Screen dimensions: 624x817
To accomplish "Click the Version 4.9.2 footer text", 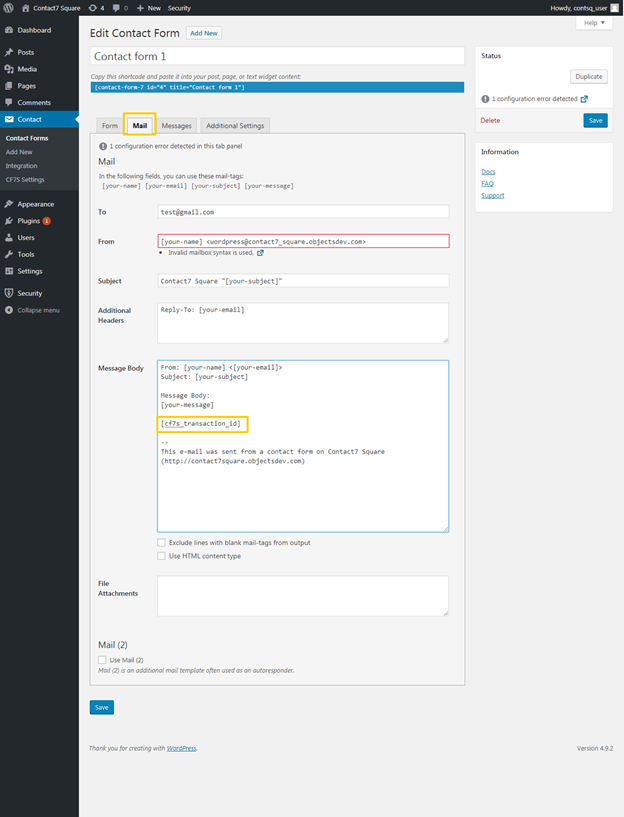I will pos(595,748).
